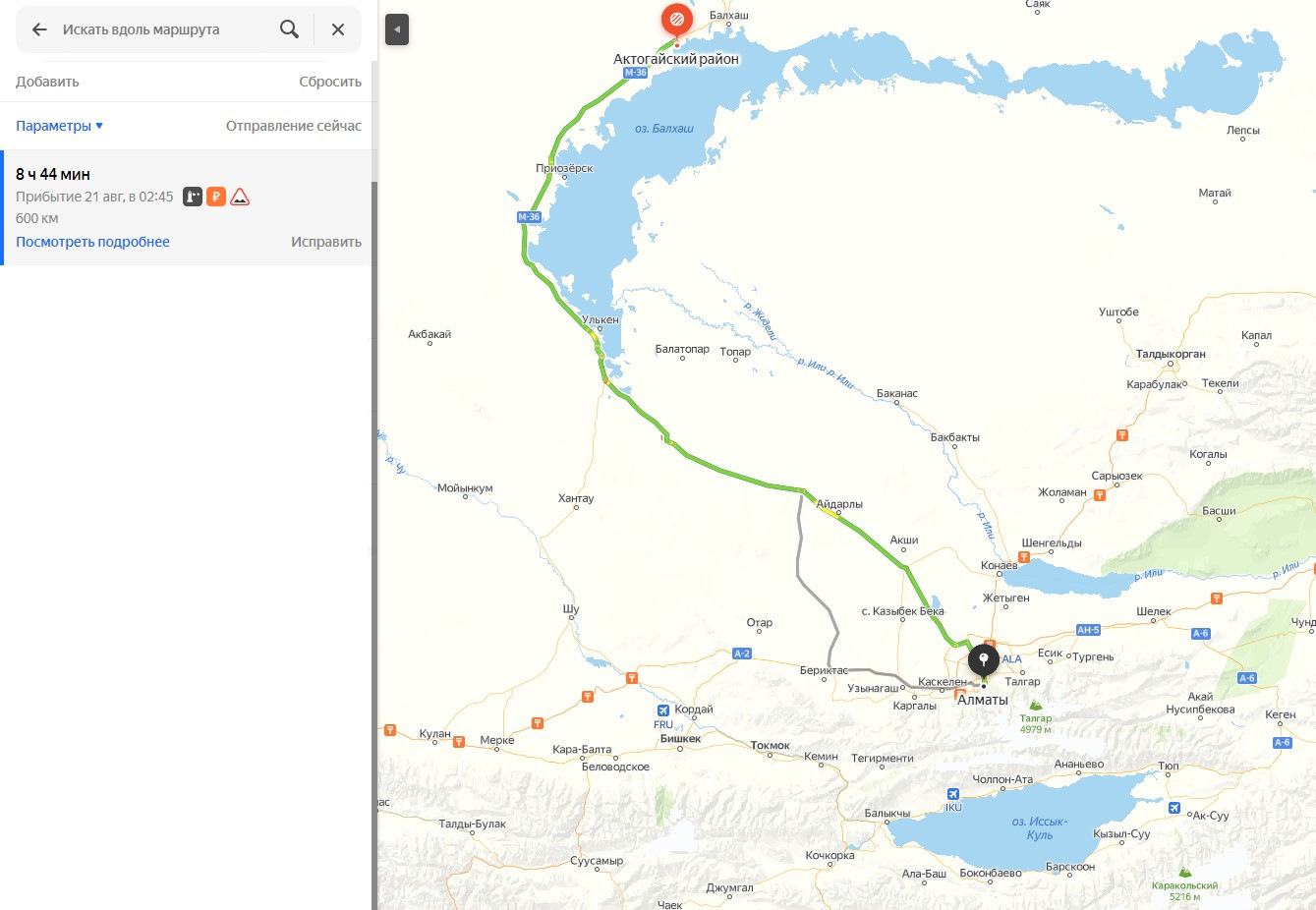Click the red destination pin near Балхаш
The image size is (1316, 910).
tap(676, 20)
